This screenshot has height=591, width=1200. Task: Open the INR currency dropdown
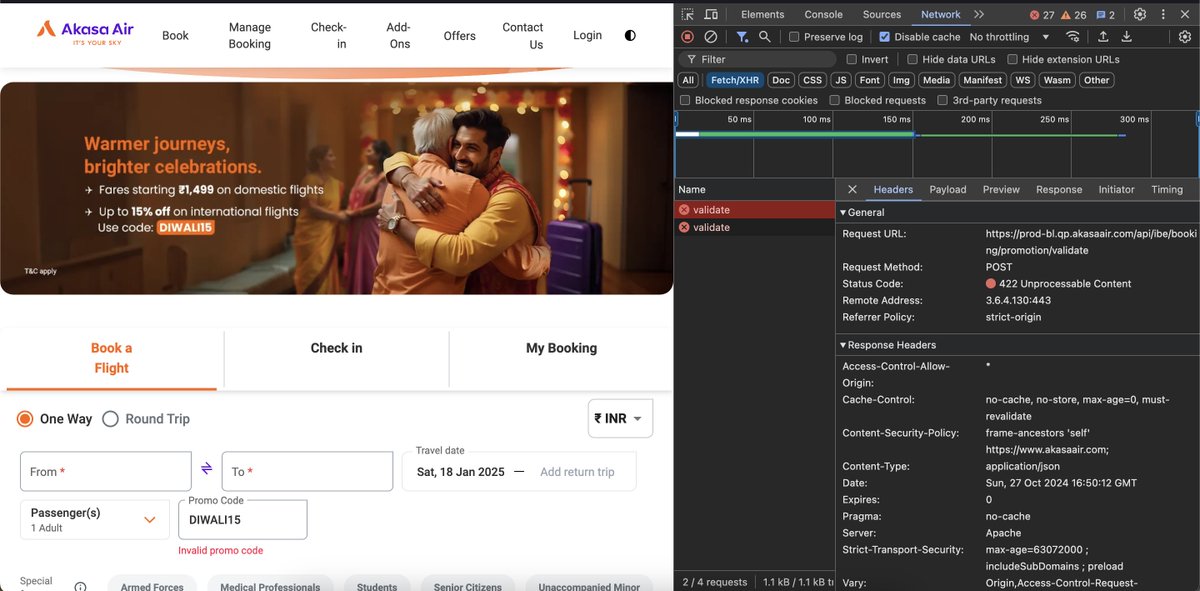[620, 419]
